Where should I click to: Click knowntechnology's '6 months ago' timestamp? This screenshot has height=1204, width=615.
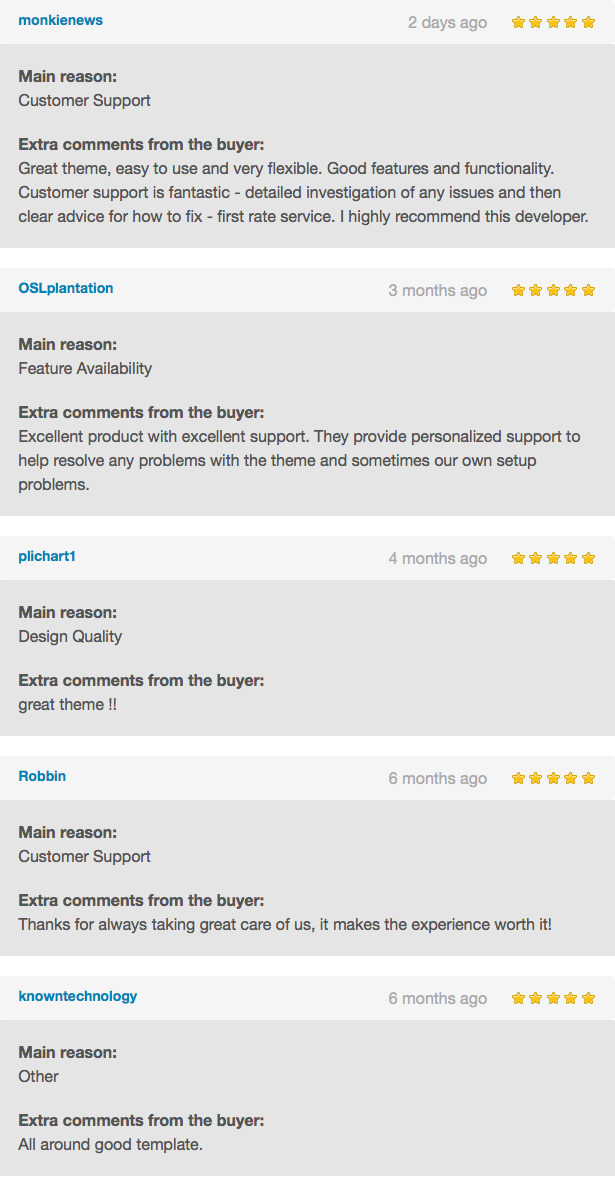(x=437, y=998)
